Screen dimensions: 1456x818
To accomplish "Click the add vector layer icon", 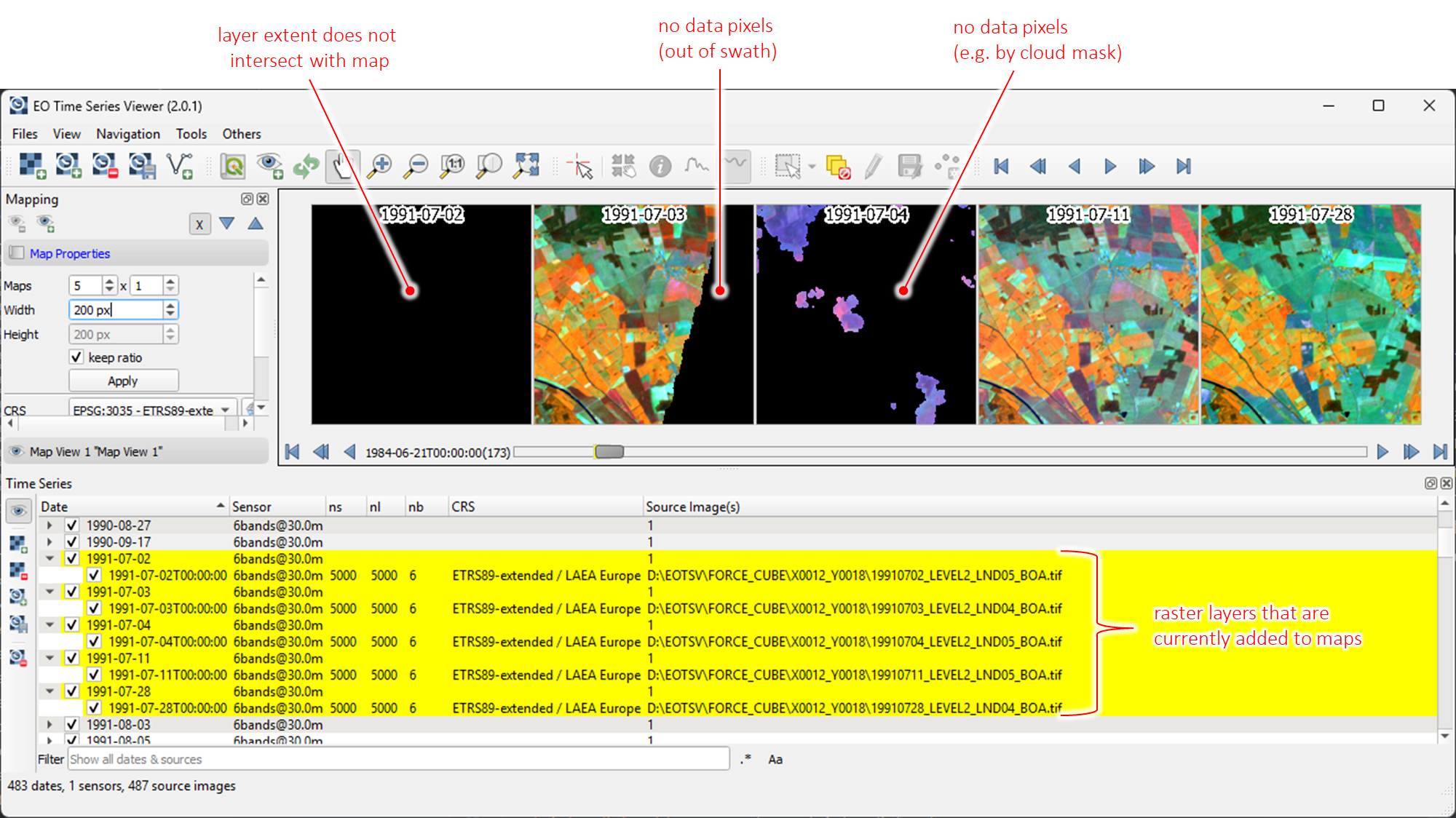I will pos(179,166).
